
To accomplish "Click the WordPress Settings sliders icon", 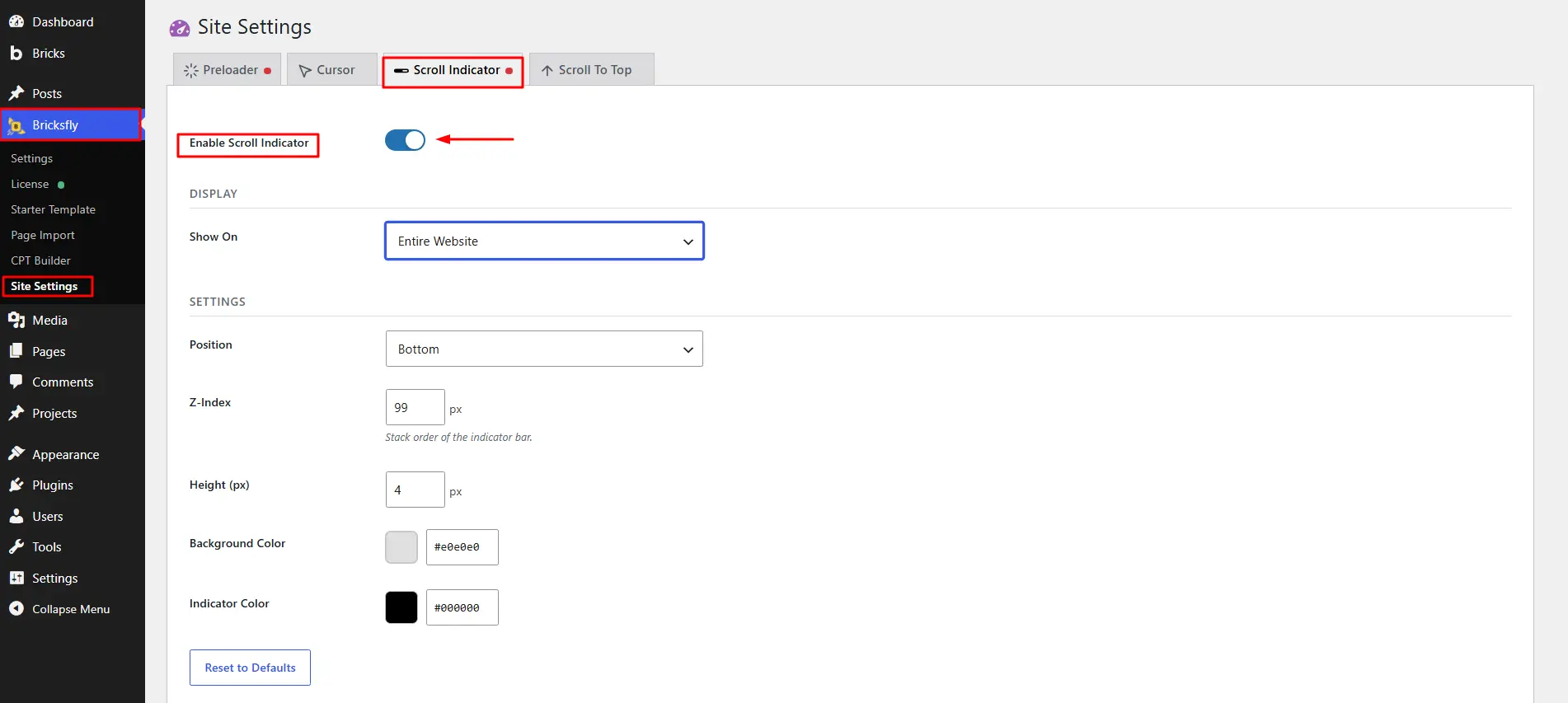I will point(16,578).
